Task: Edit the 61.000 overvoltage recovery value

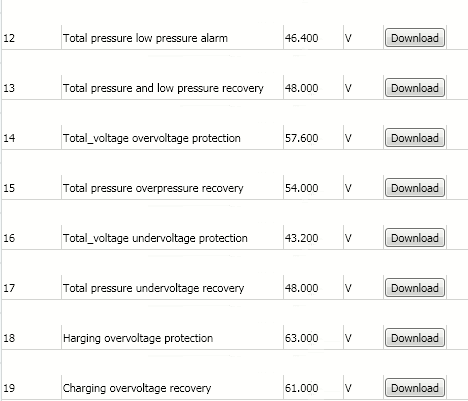Action: coord(313,388)
